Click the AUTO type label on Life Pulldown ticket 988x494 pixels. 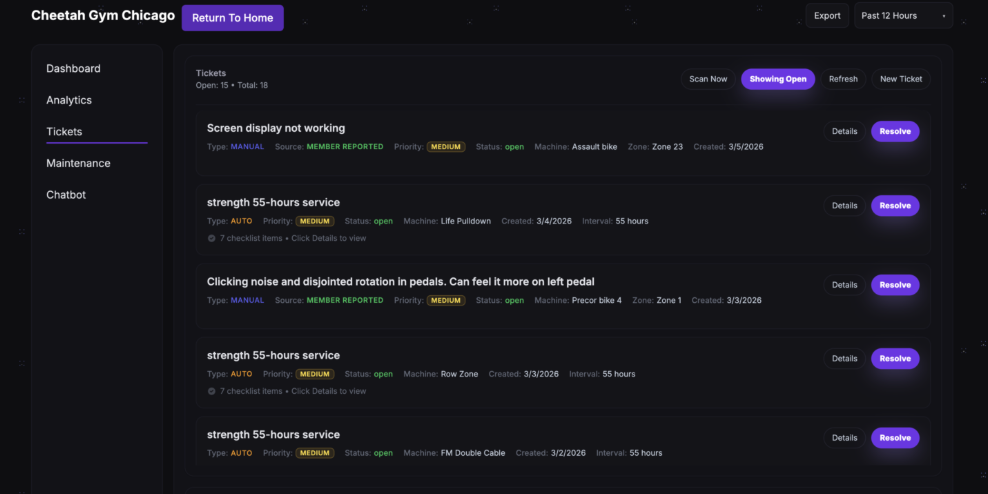tap(241, 221)
